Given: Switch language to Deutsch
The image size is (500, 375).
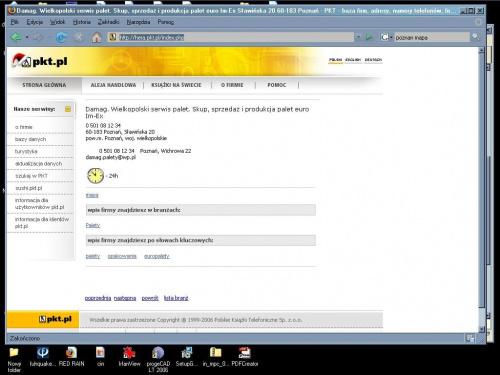Looking at the screenshot, I should 373,60.
